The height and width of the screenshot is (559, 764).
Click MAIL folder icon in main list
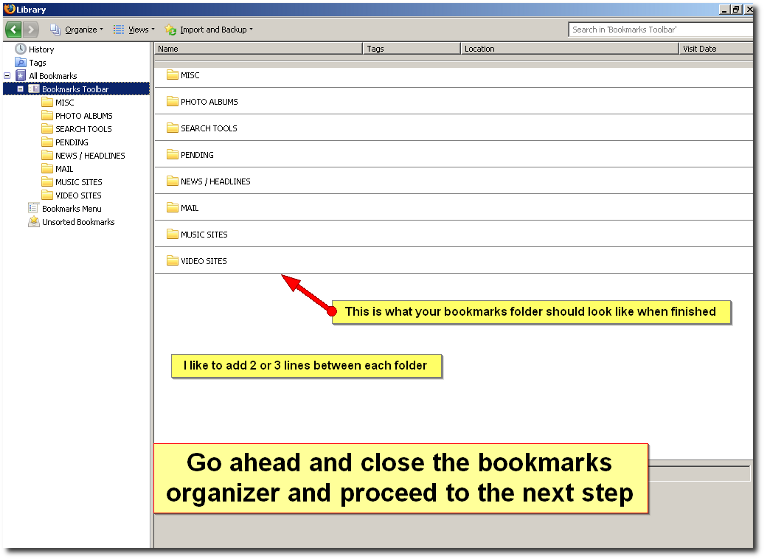pyautogui.click(x=172, y=208)
